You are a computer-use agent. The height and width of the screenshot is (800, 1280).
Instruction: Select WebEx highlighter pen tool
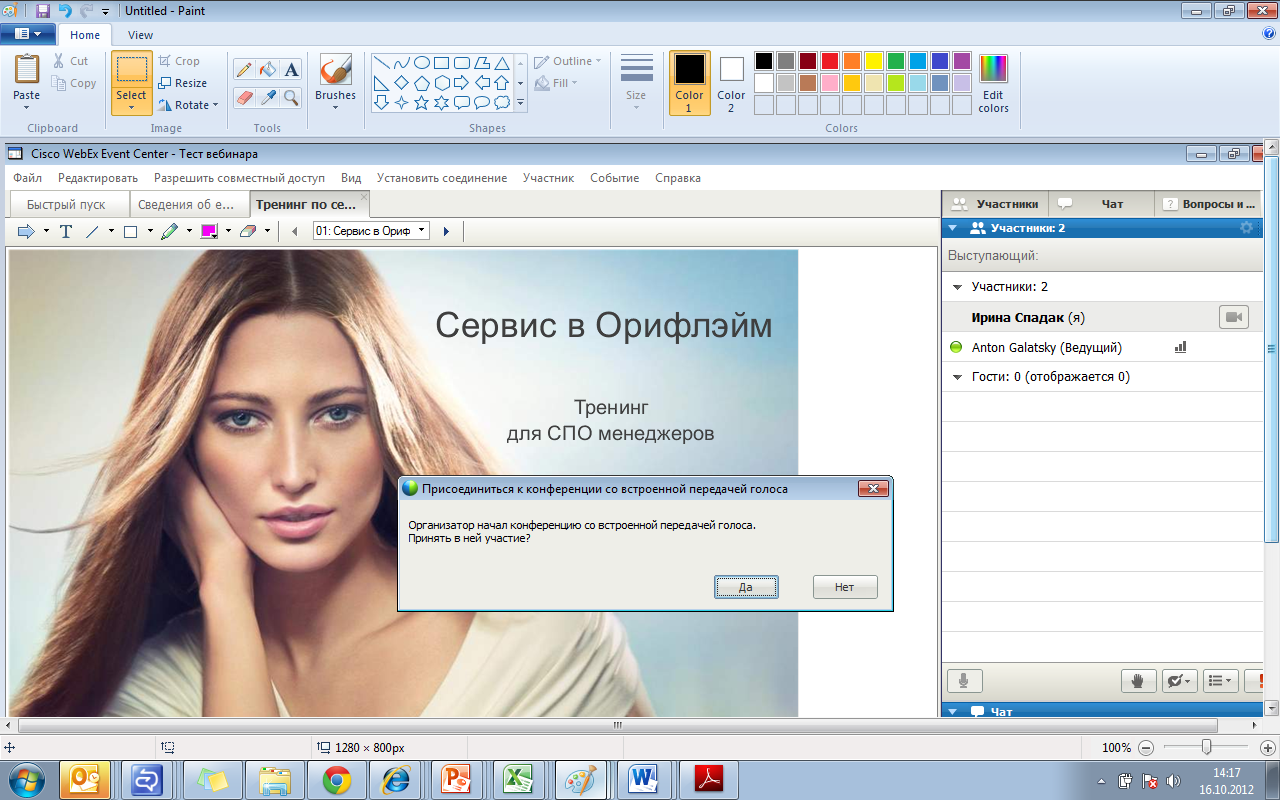(169, 231)
